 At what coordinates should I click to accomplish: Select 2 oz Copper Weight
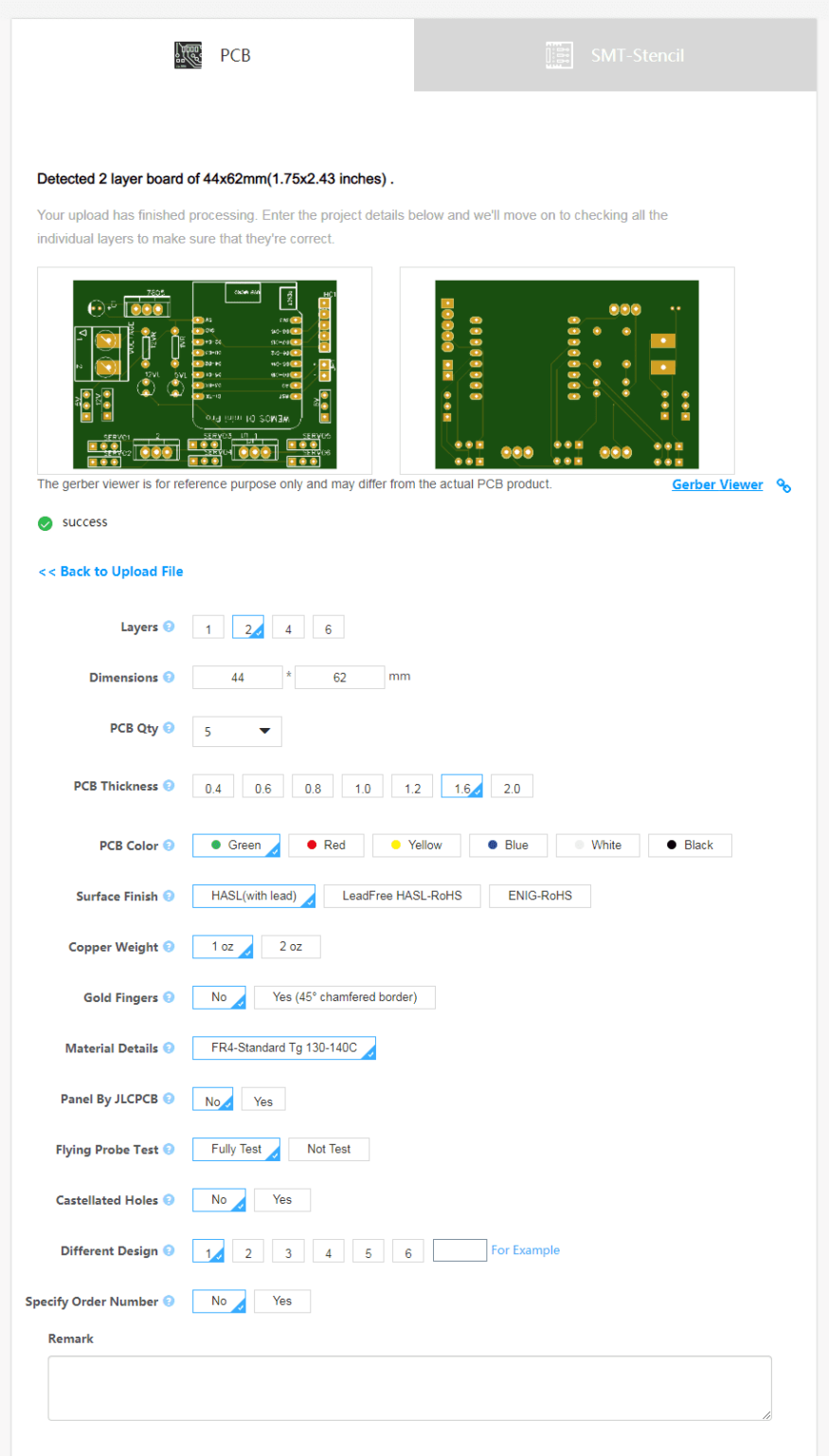coord(290,946)
